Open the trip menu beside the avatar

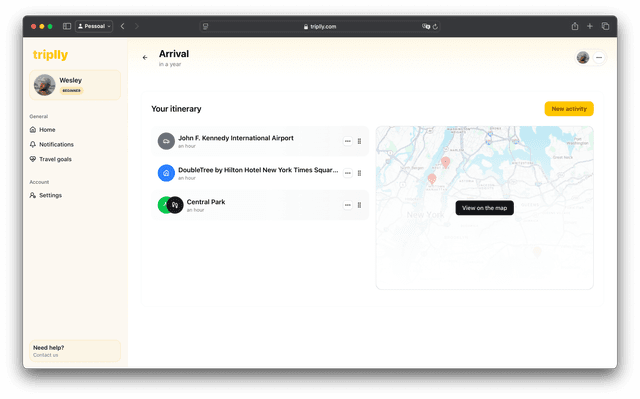599,58
